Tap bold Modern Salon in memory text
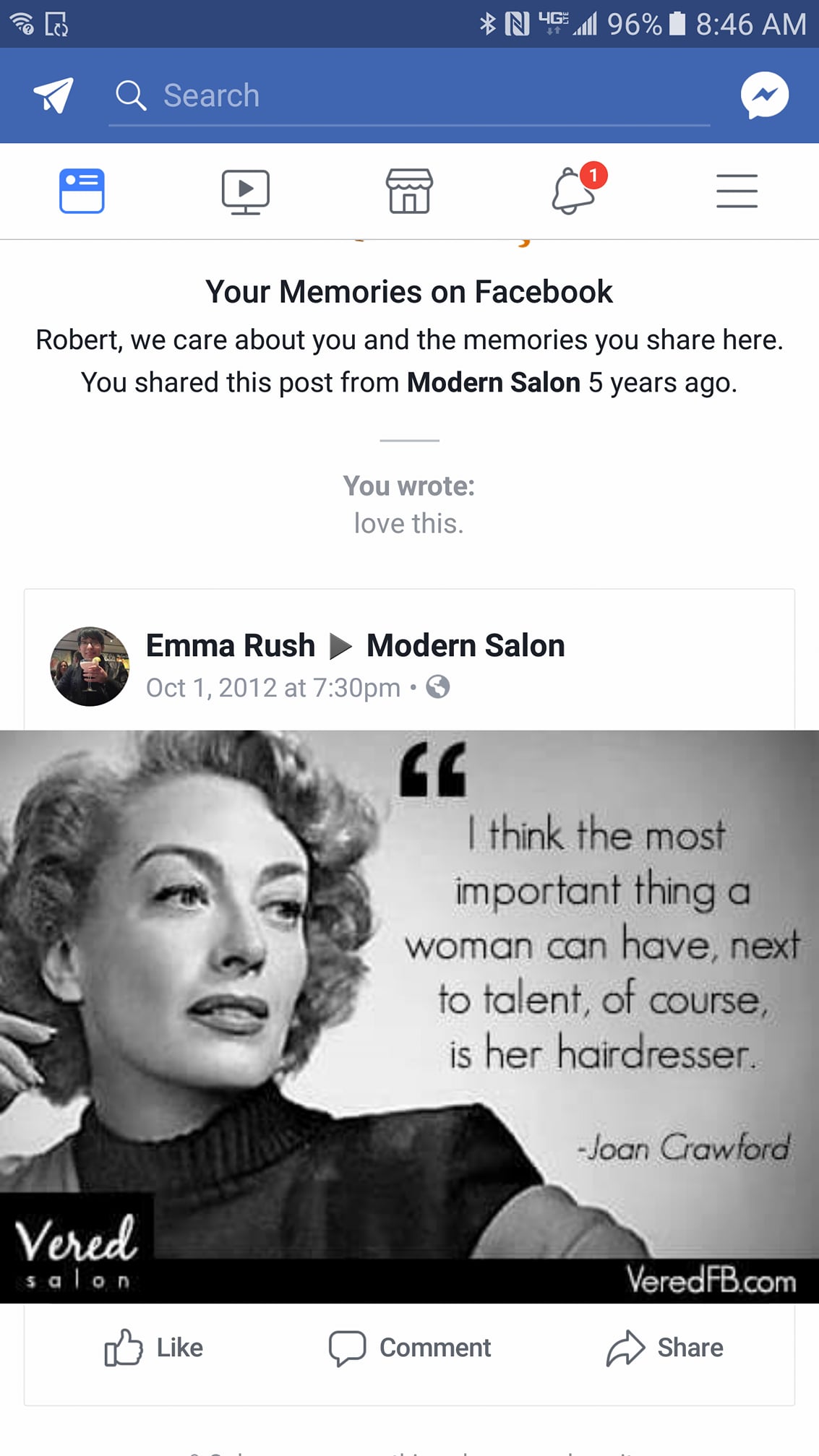This screenshot has width=819, height=1456. (x=494, y=382)
